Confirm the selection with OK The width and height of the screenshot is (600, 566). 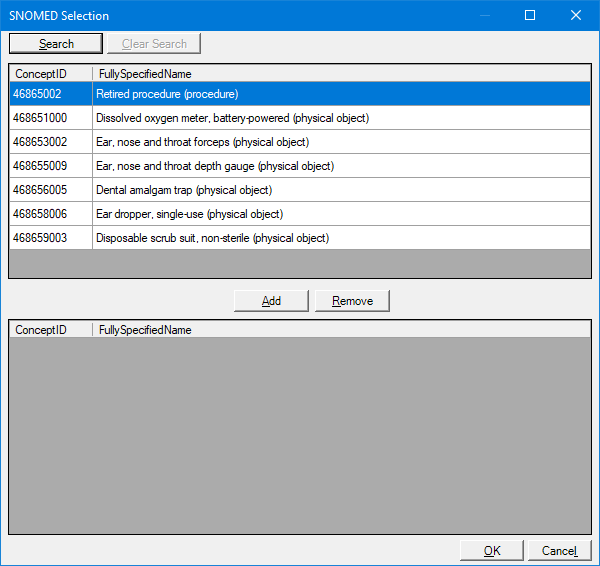tap(492, 551)
